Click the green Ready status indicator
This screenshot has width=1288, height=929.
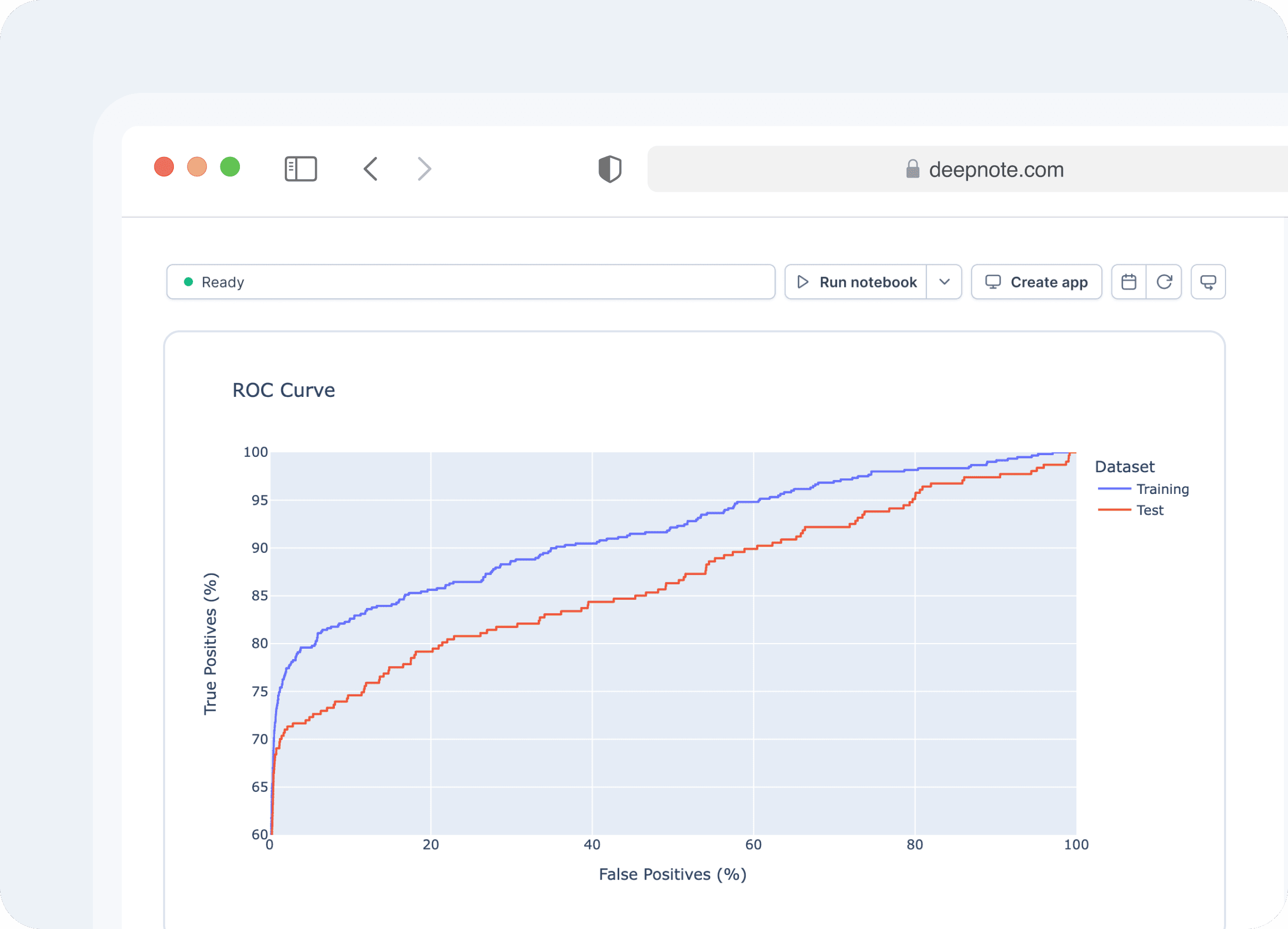(188, 282)
